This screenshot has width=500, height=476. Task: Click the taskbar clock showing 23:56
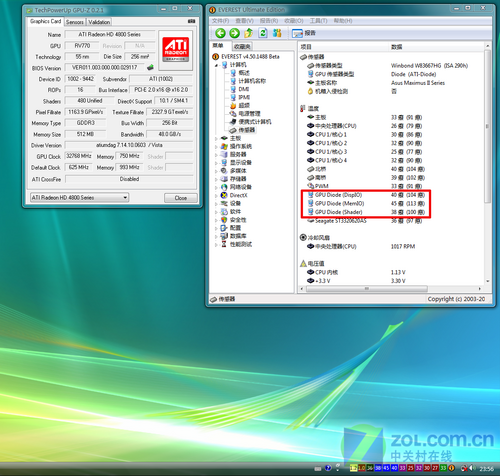pos(486,468)
